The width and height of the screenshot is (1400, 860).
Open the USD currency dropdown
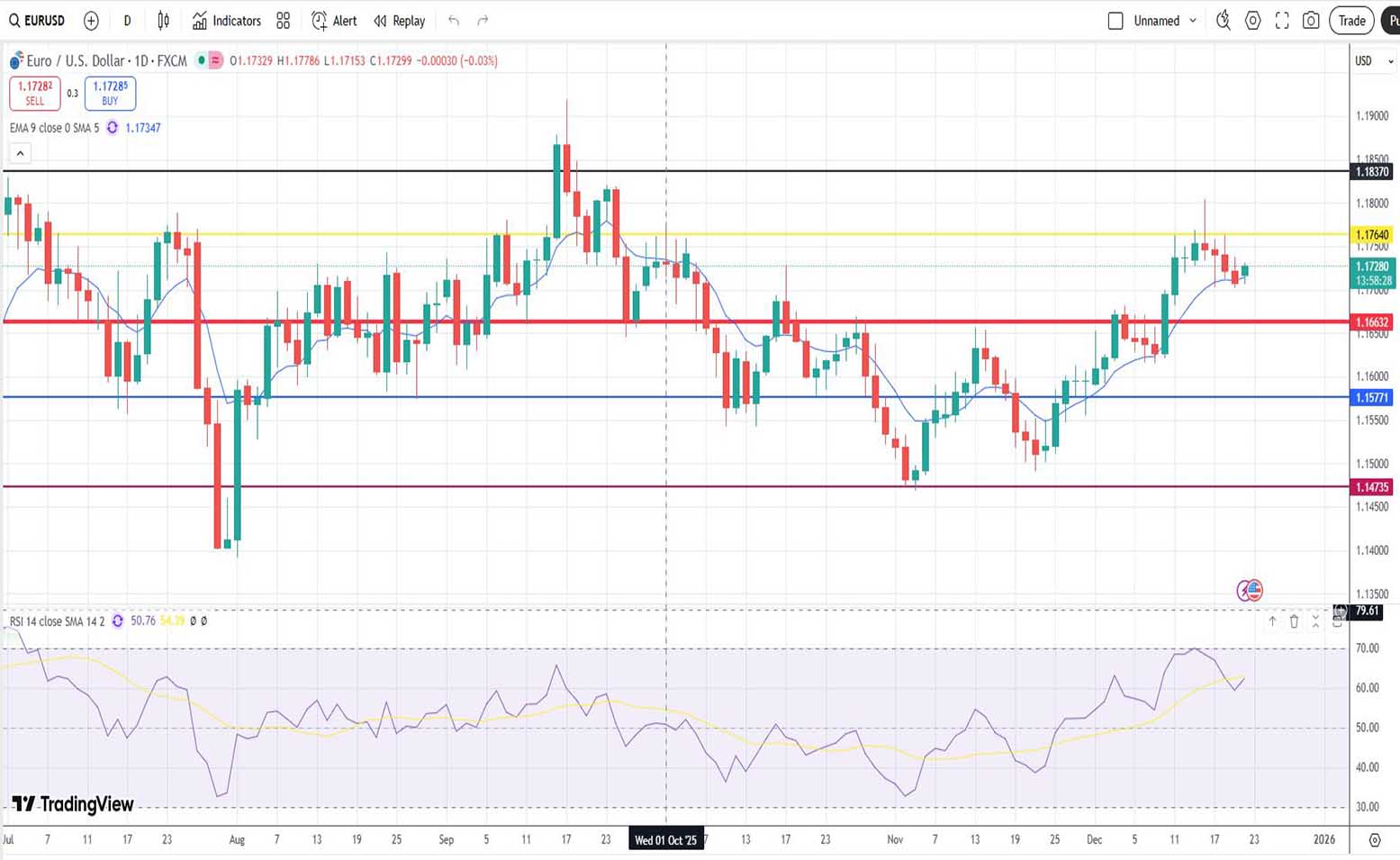(x=1373, y=61)
